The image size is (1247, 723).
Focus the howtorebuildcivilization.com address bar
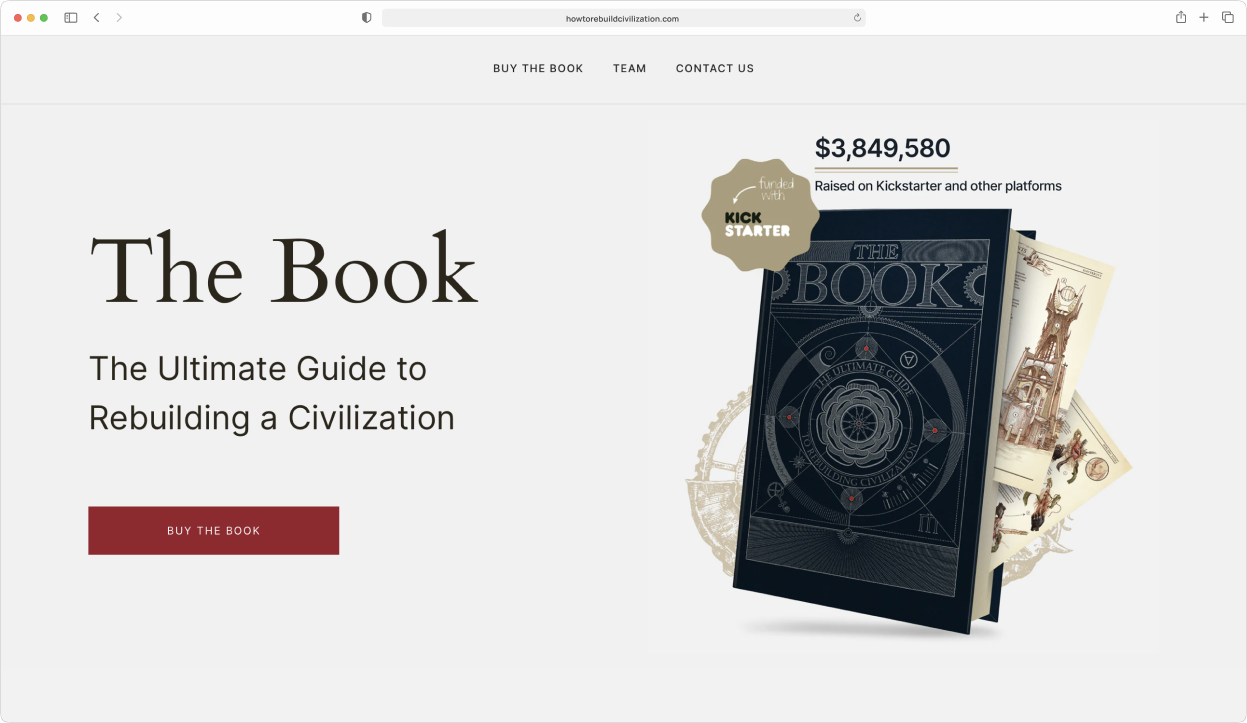pos(623,18)
